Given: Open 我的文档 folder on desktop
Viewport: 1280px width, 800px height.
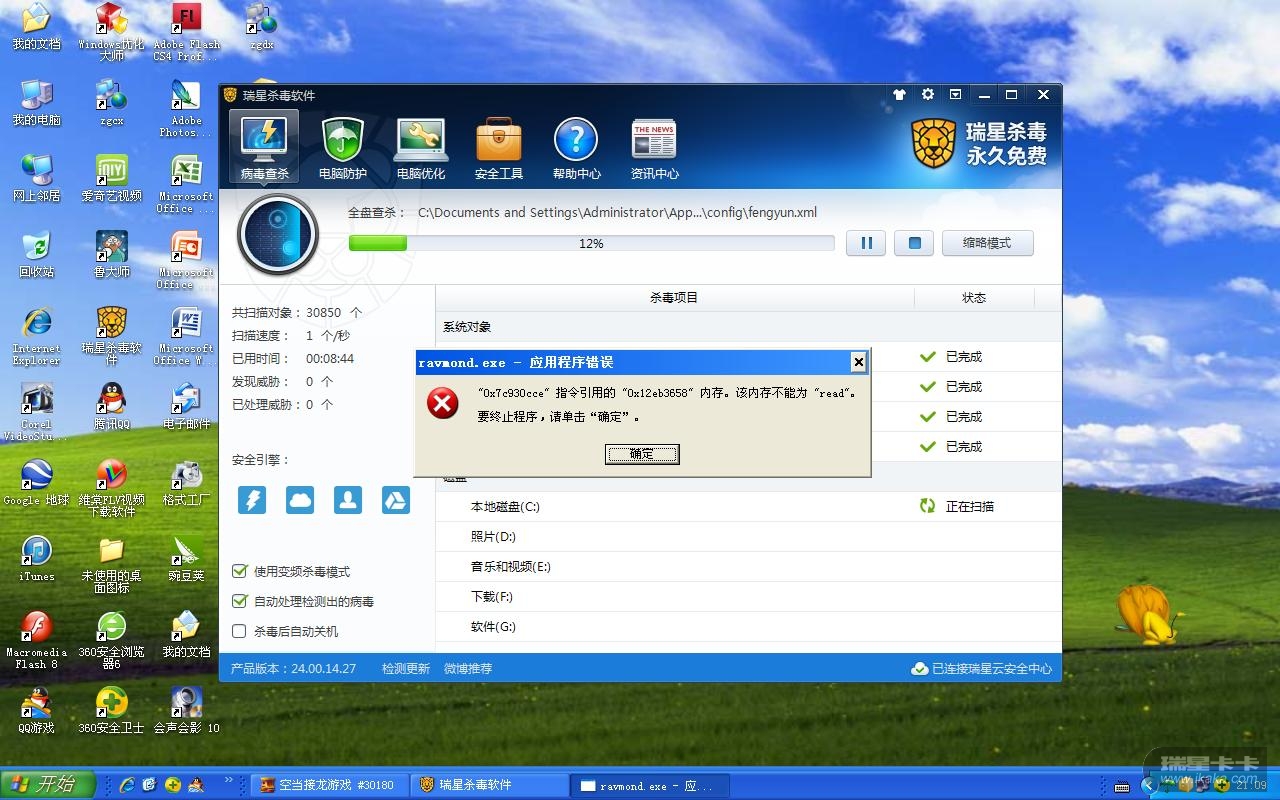Looking at the screenshot, I should click(36, 26).
